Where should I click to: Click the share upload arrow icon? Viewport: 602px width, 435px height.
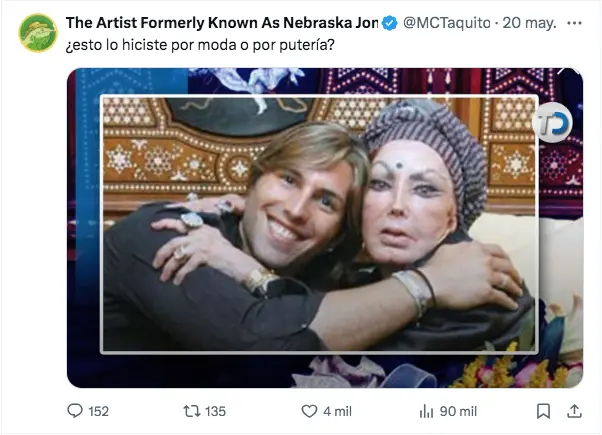click(x=575, y=410)
